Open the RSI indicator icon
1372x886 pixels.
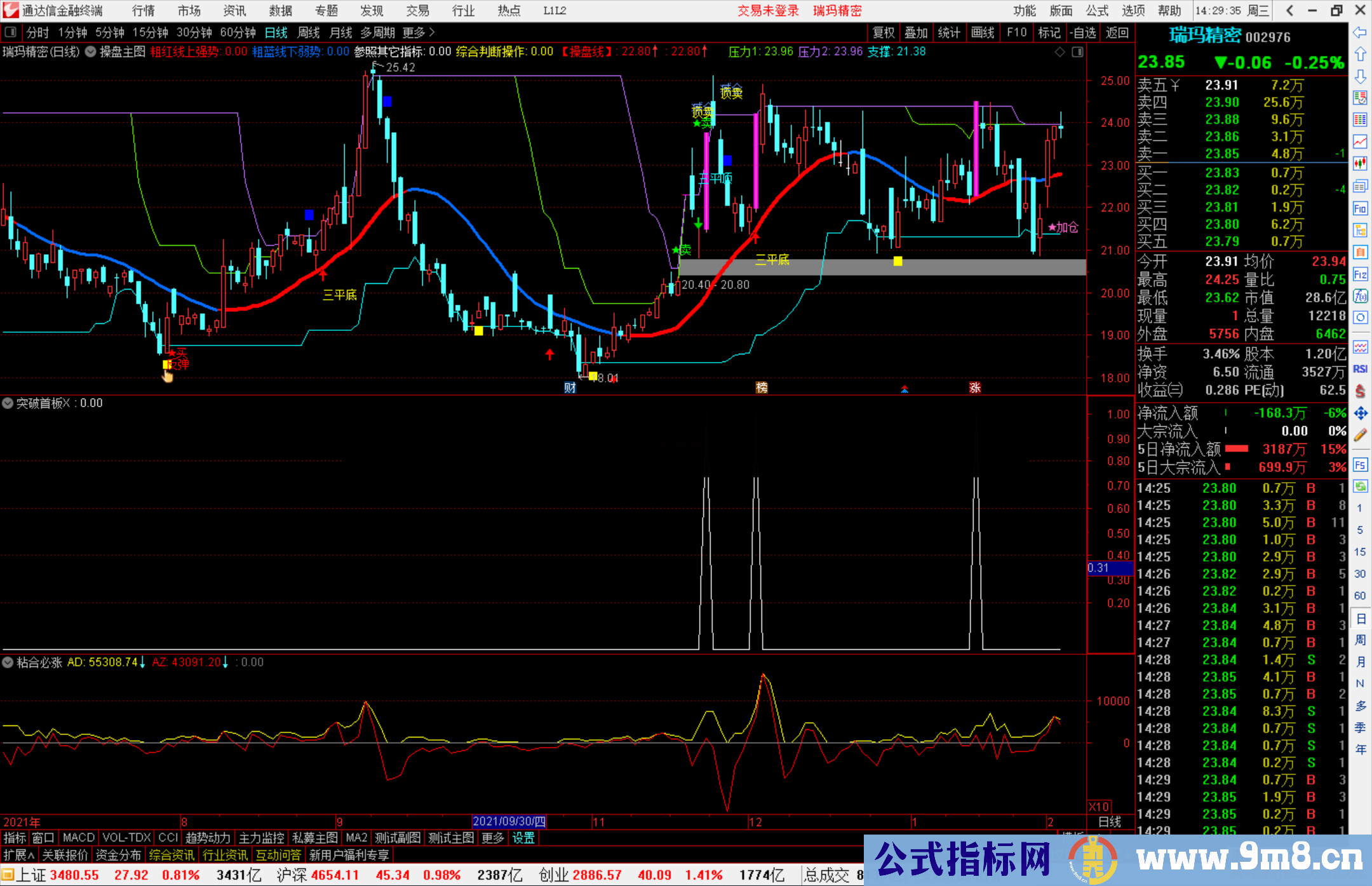tap(1360, 369)
